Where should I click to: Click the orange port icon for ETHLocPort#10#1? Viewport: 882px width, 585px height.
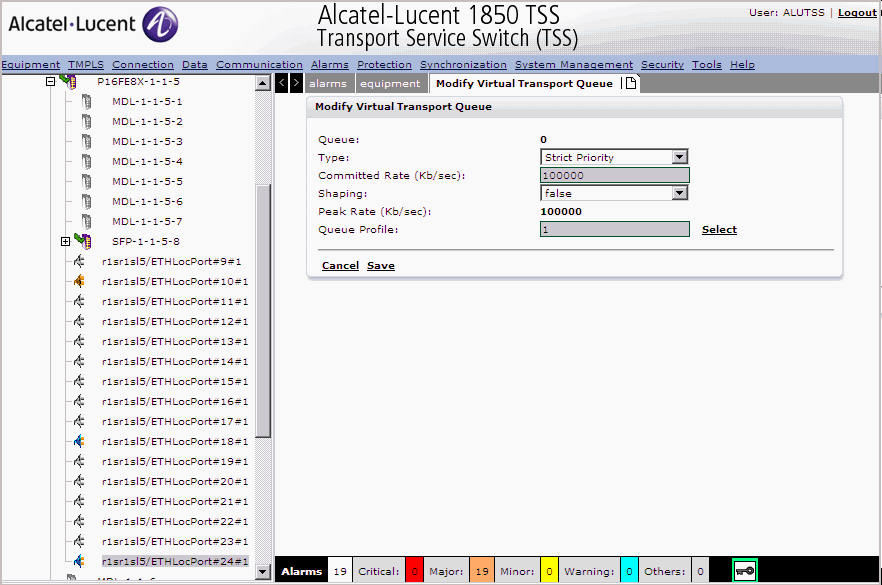pos(79,281)
